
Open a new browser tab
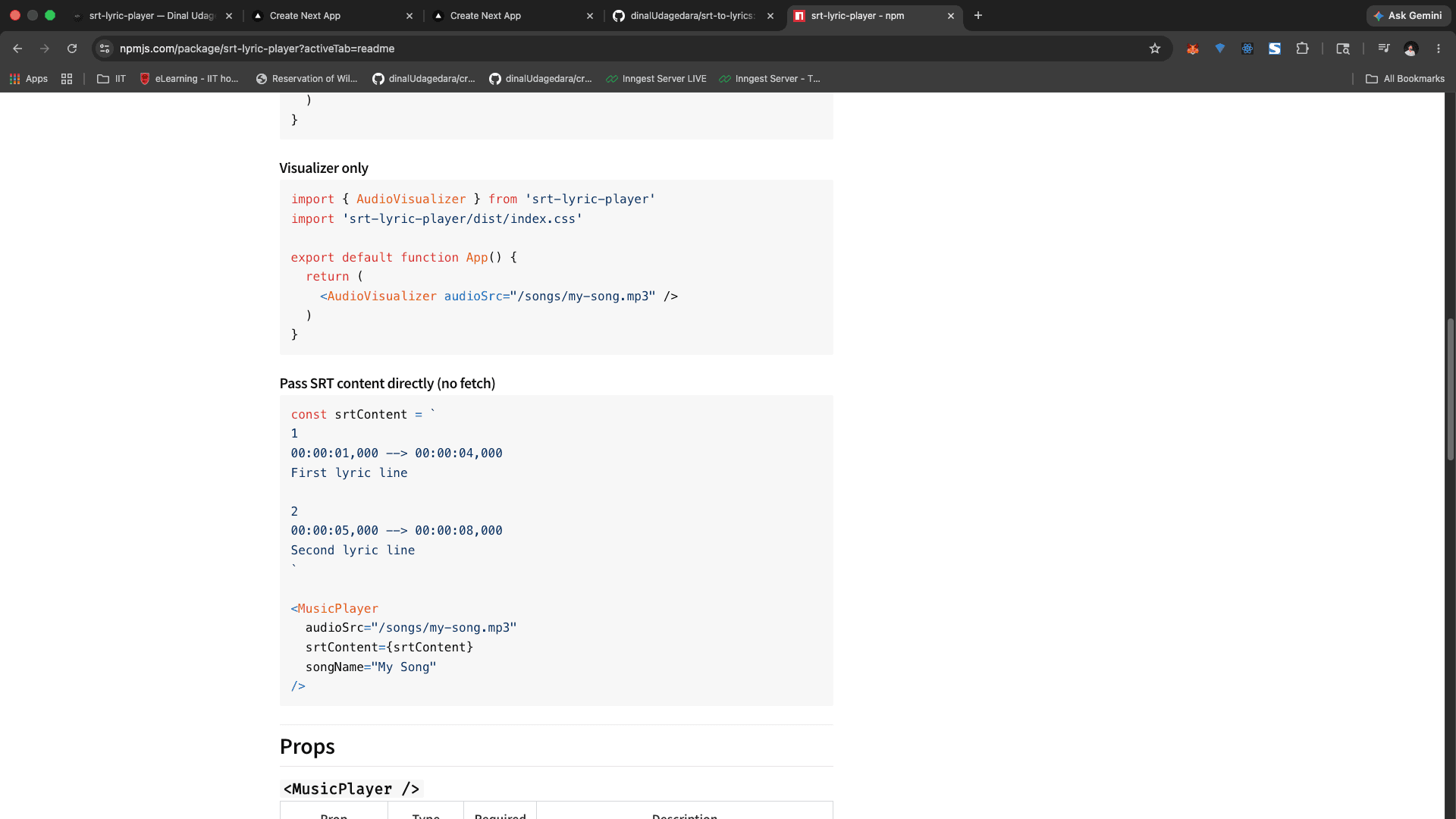pyautogui.click(x=978, y=15)
